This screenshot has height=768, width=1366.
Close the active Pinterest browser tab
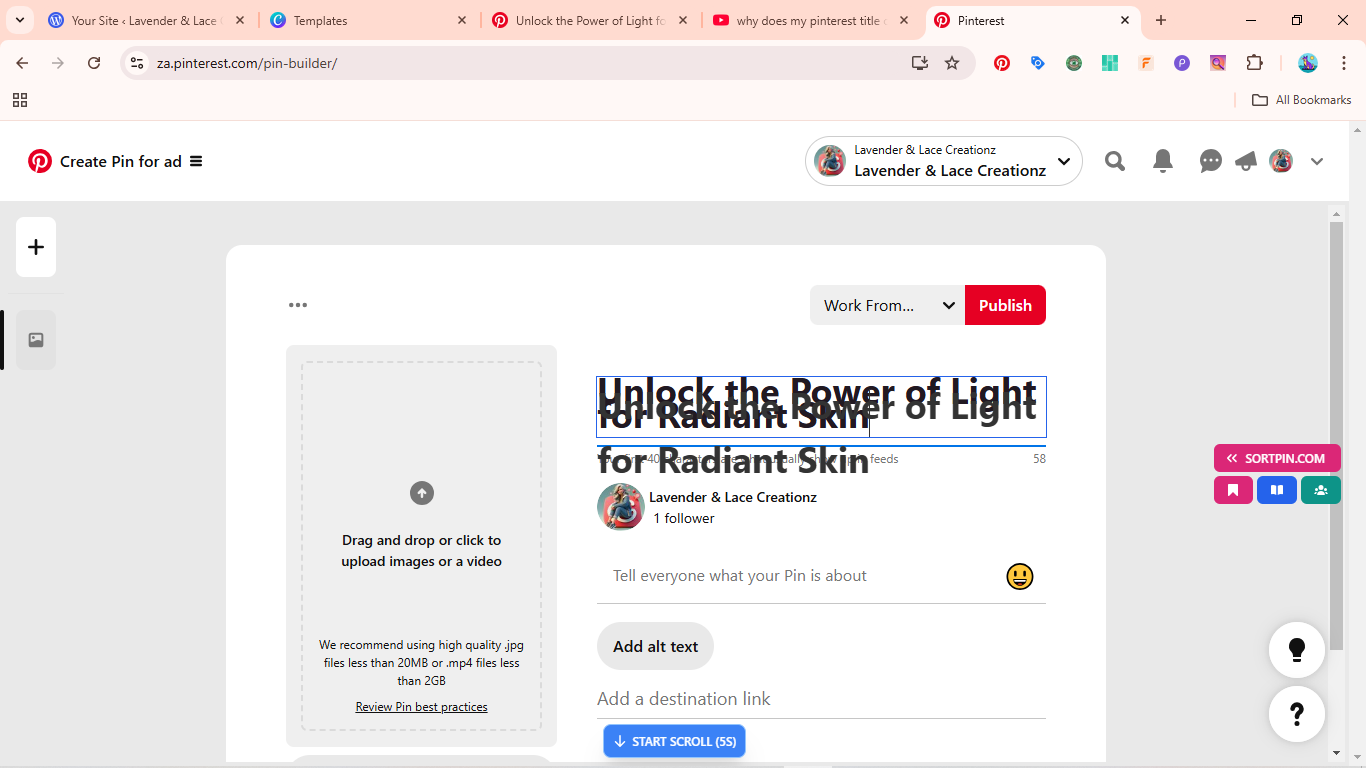(1125, 20)
